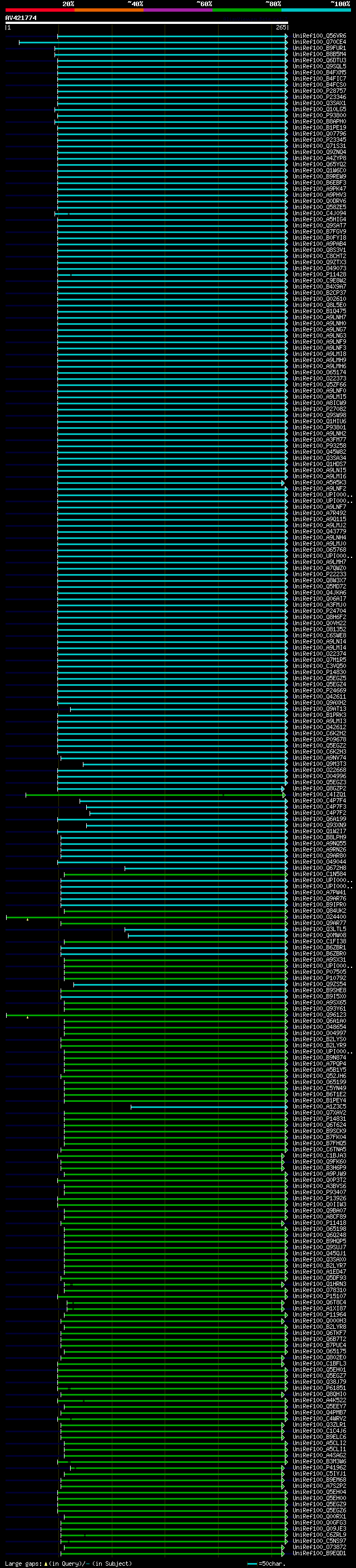Open hit UniRef100_Q56VR6

pos(319,36)
